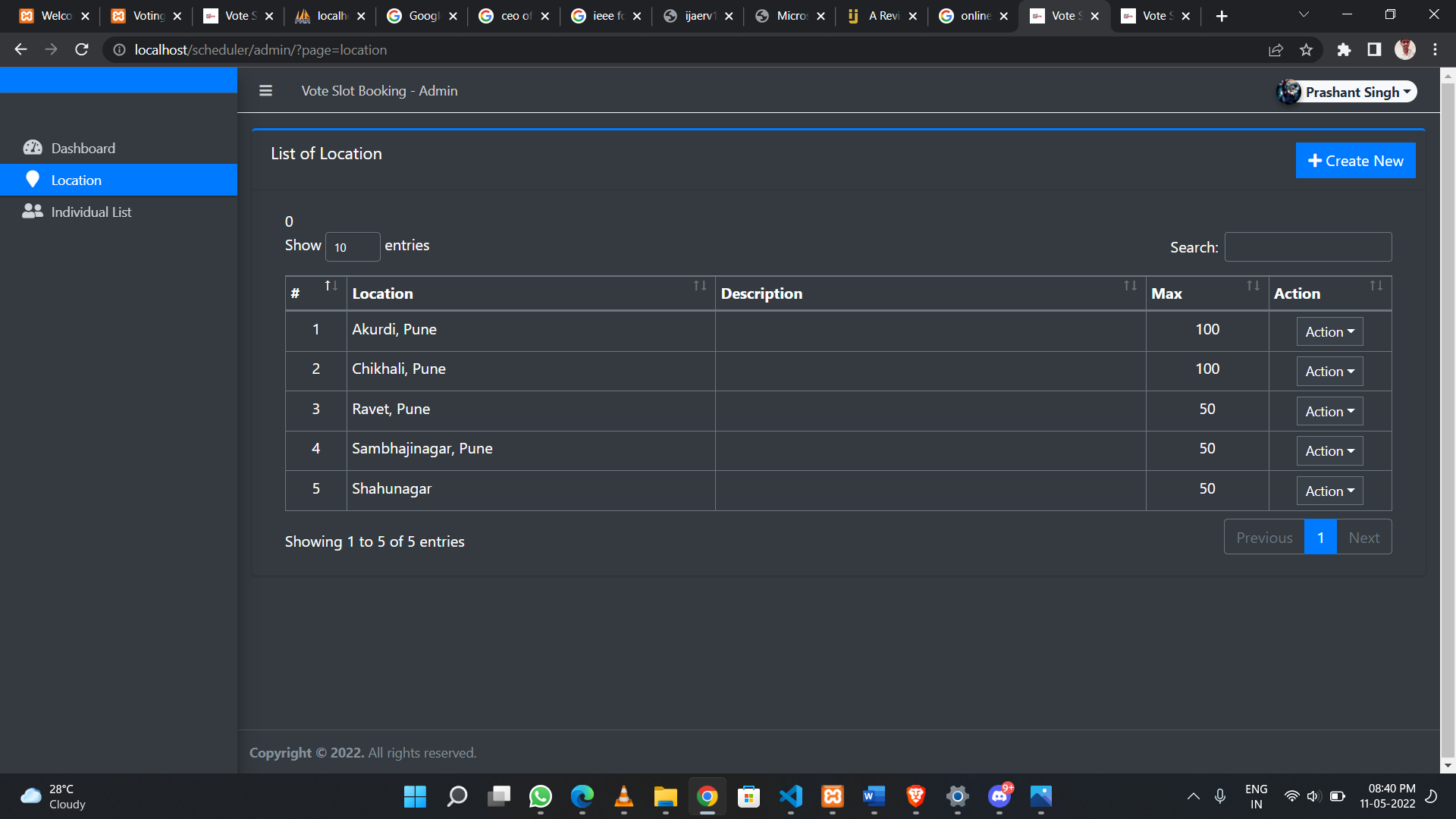Select the Location sidebar item

pos(118,180)
